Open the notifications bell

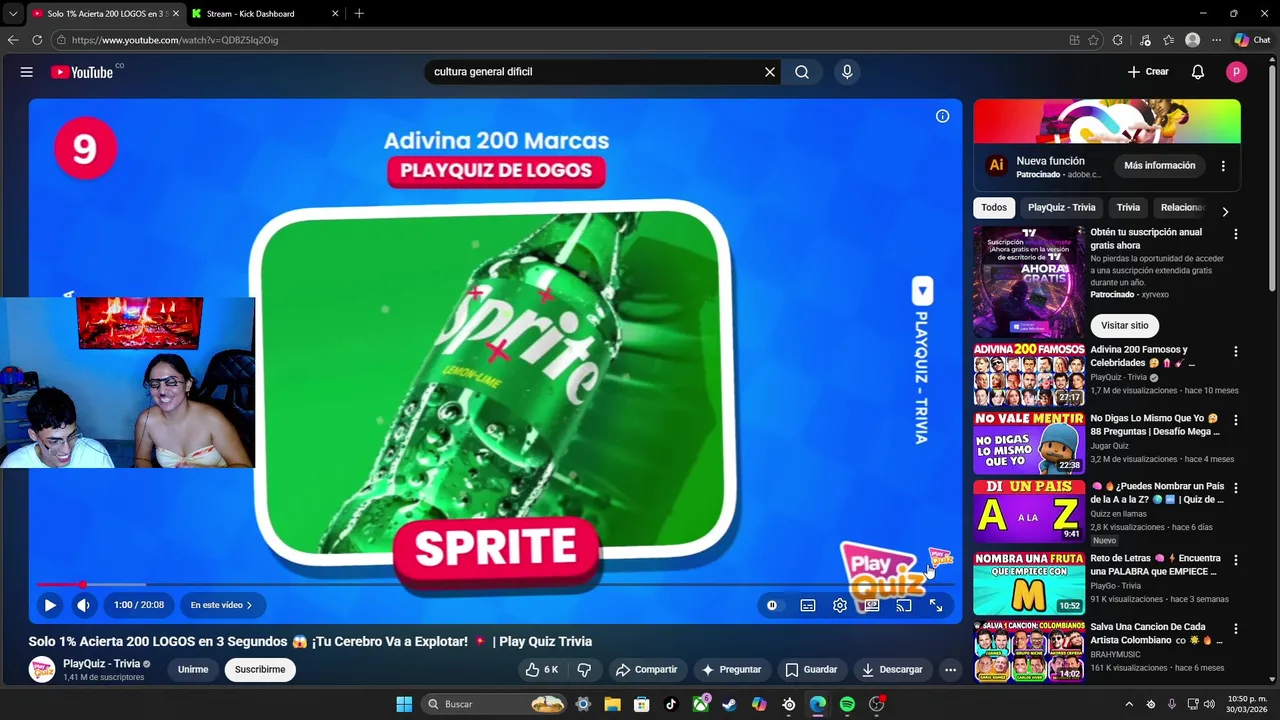[x=1198, y=72]
